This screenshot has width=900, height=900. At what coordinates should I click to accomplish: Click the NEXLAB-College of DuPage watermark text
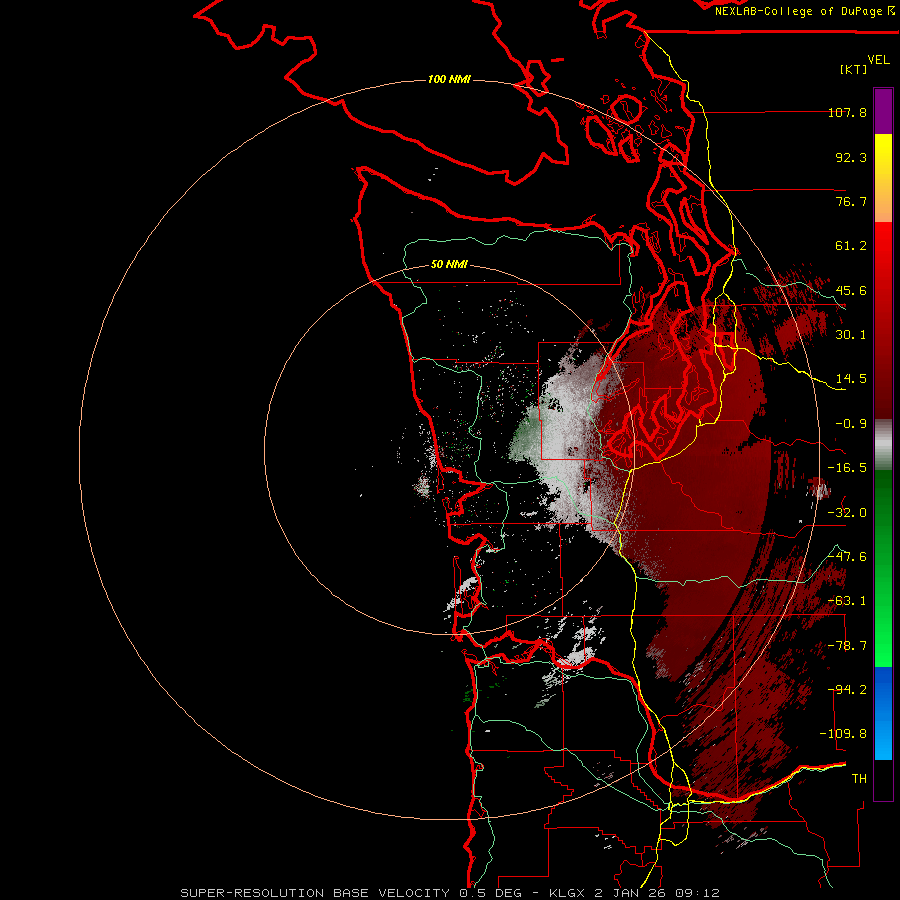tap(799, 11)
